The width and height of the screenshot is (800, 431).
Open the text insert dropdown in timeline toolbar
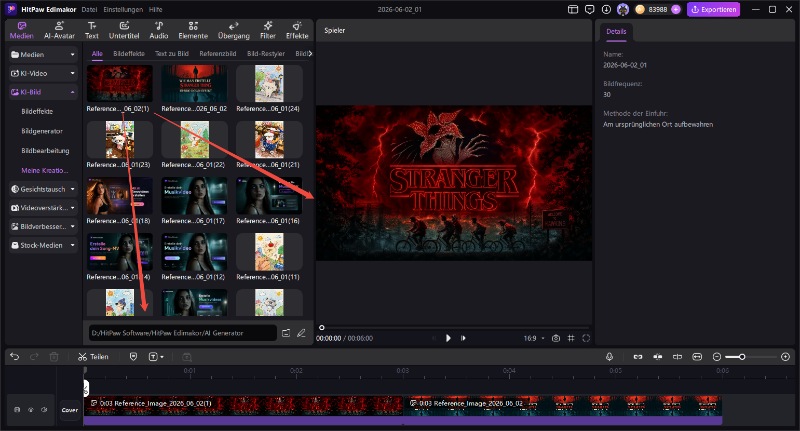[156, 357]
